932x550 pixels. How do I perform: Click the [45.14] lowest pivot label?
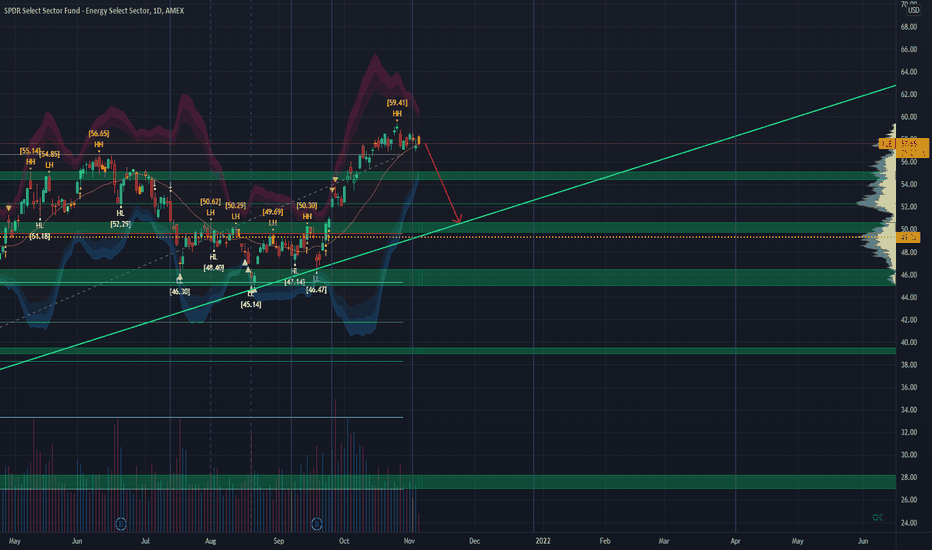coord(251,304)
